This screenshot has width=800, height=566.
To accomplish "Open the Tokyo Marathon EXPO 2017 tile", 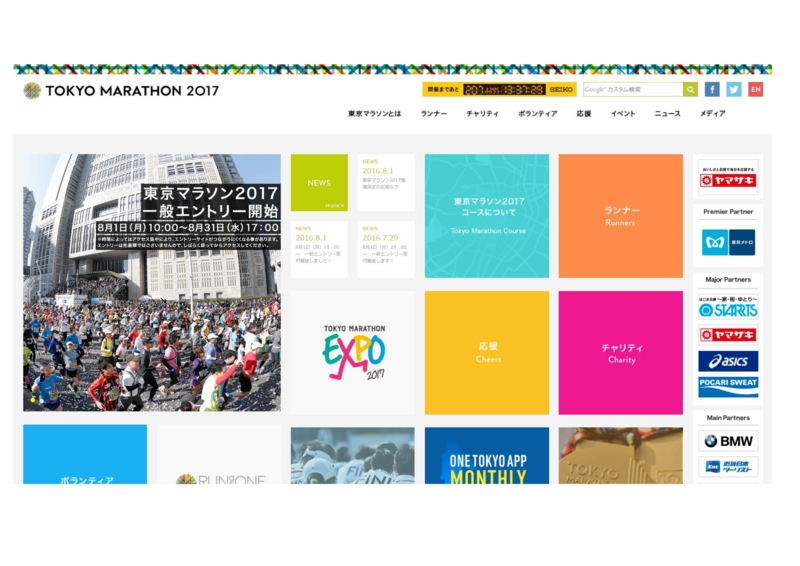I will 353,353.
